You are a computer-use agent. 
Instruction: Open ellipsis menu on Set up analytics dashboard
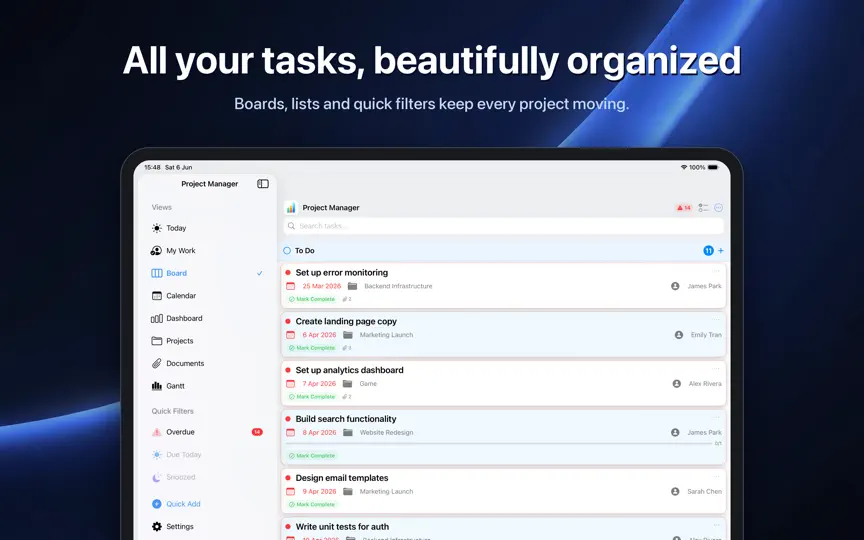coord(716,368)
